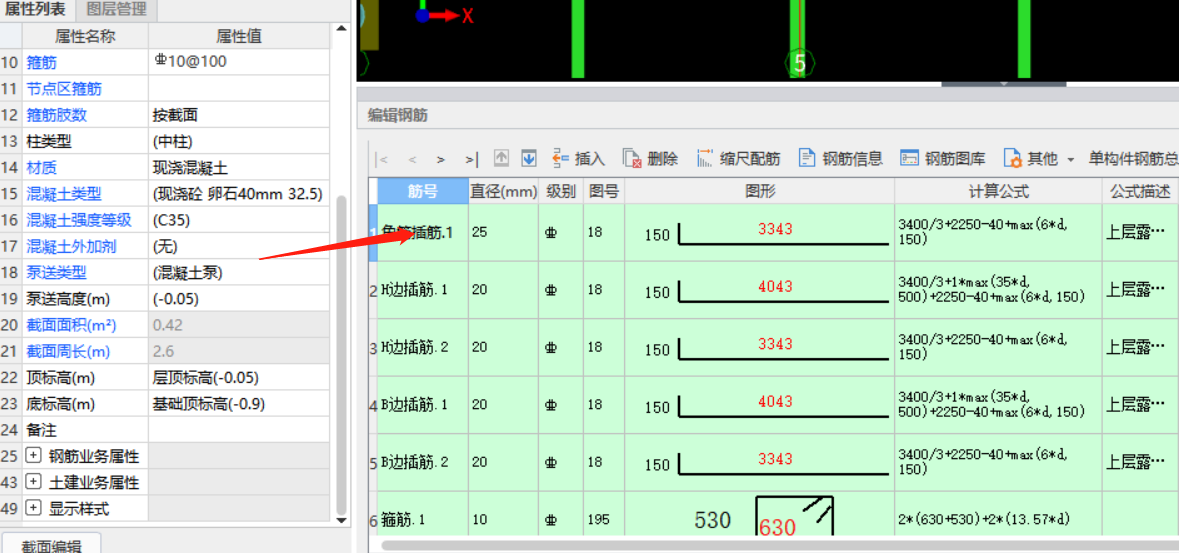Select 箍筋肢数 value 按截面
This screenshot has width=1179, height=553.
tap(239, 115)
